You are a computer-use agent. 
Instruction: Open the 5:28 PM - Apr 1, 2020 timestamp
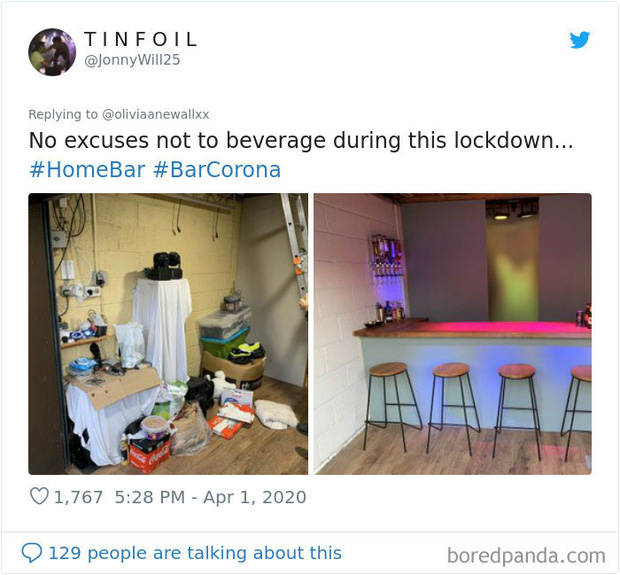click(210, 497)
